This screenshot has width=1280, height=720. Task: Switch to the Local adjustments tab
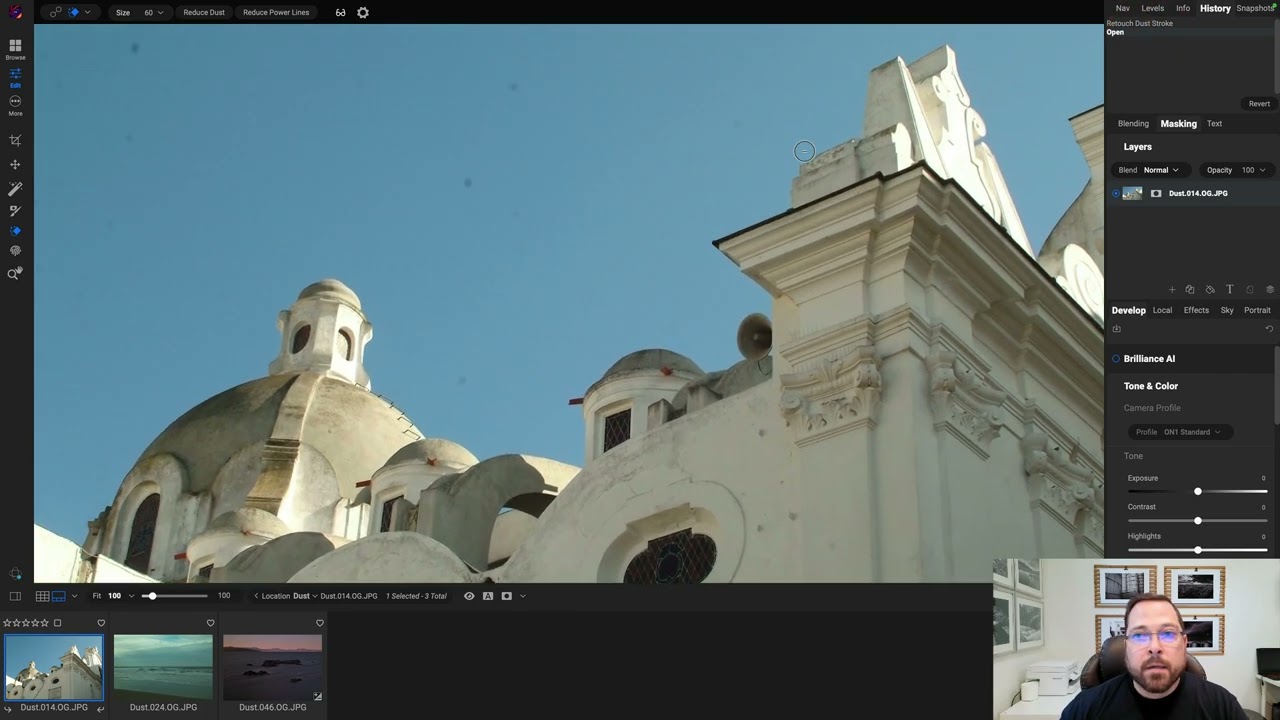1162,310
